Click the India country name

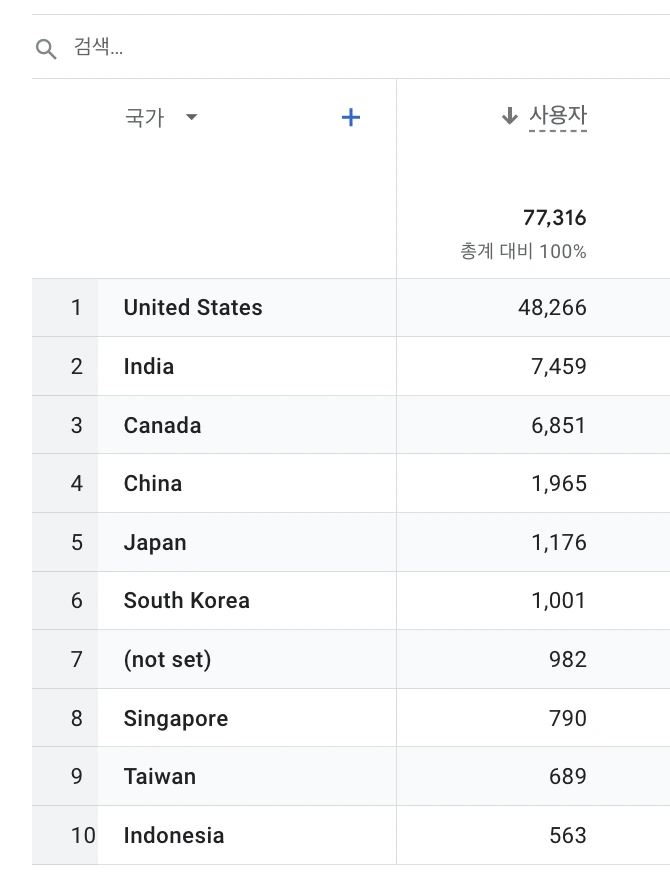[149, 367]
